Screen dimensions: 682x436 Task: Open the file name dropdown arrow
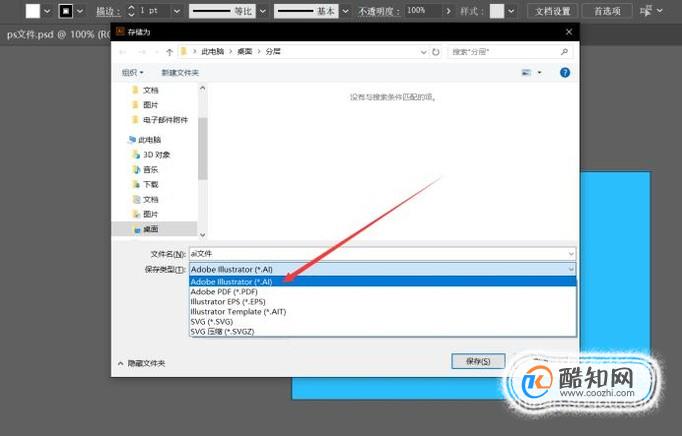[x=571, y=254]
